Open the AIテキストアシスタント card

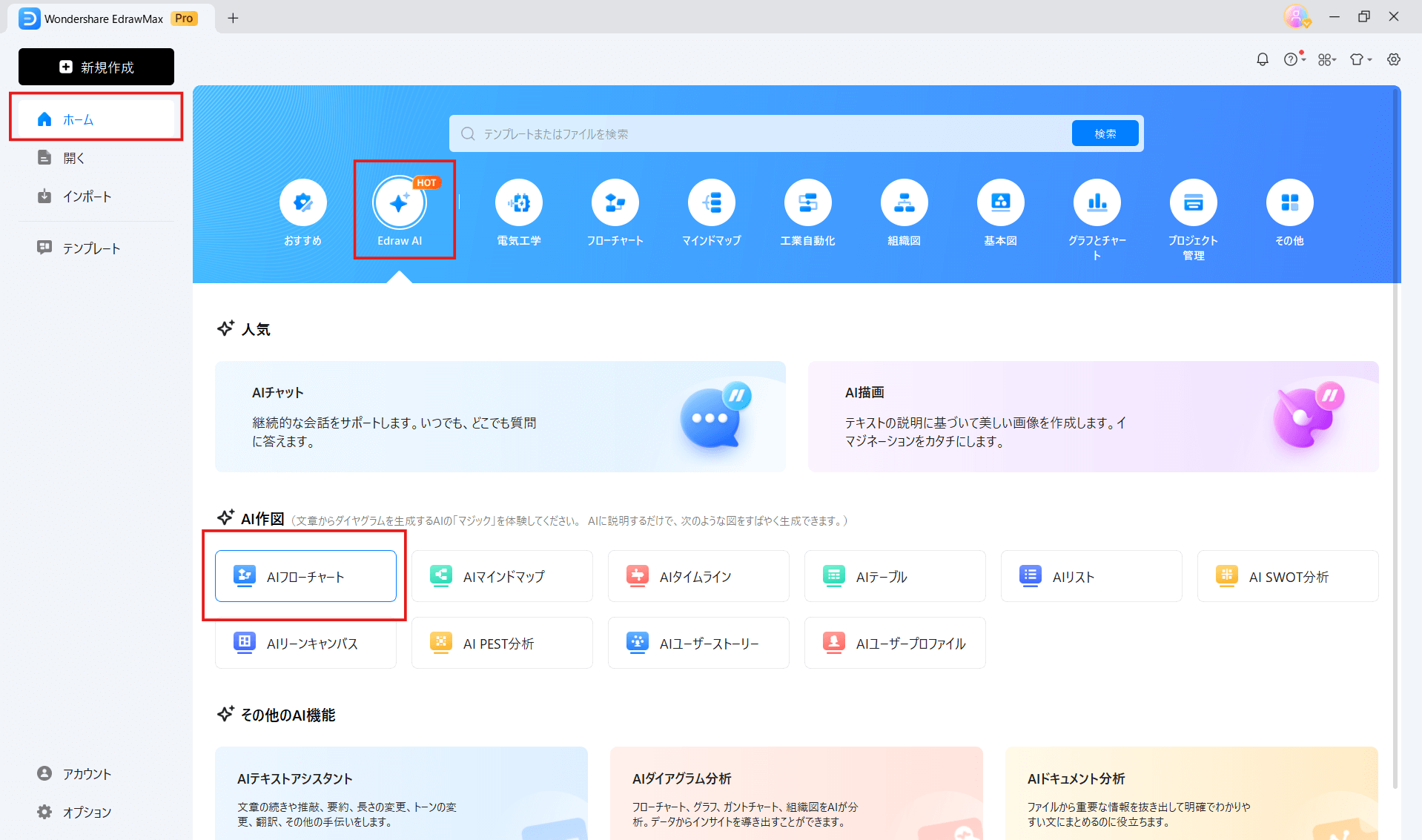pos(401,793)
